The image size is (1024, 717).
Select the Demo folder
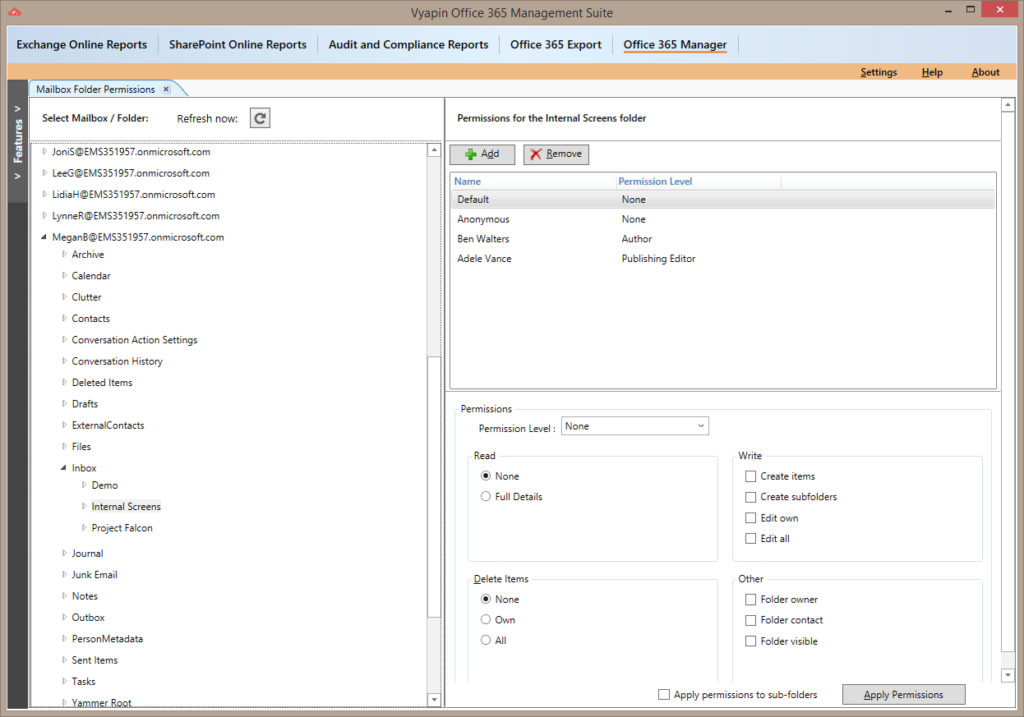104,485
